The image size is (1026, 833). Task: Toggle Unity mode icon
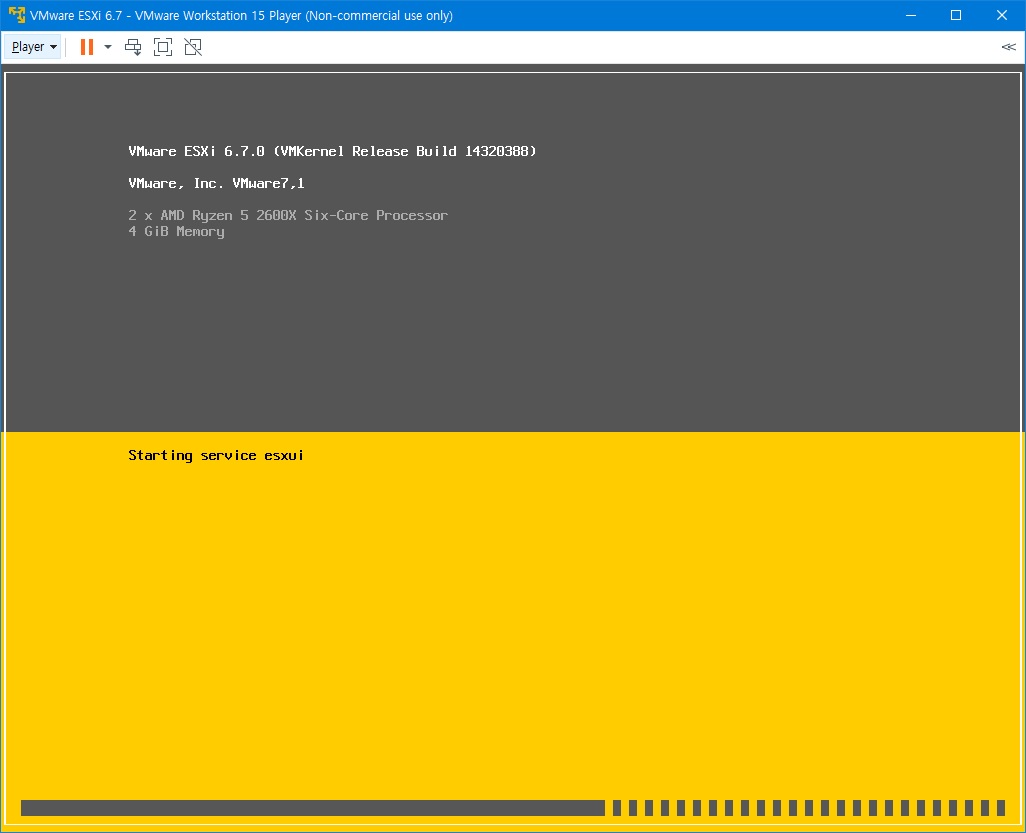click(x=193, y=47)
